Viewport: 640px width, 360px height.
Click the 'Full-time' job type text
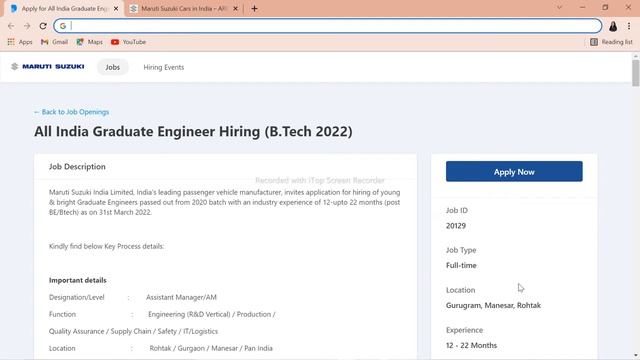(461, 265)
